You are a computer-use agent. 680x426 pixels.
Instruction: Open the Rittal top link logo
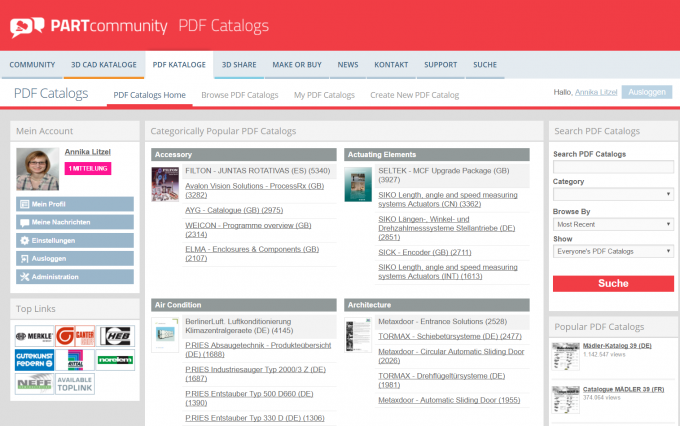(75, 360)
